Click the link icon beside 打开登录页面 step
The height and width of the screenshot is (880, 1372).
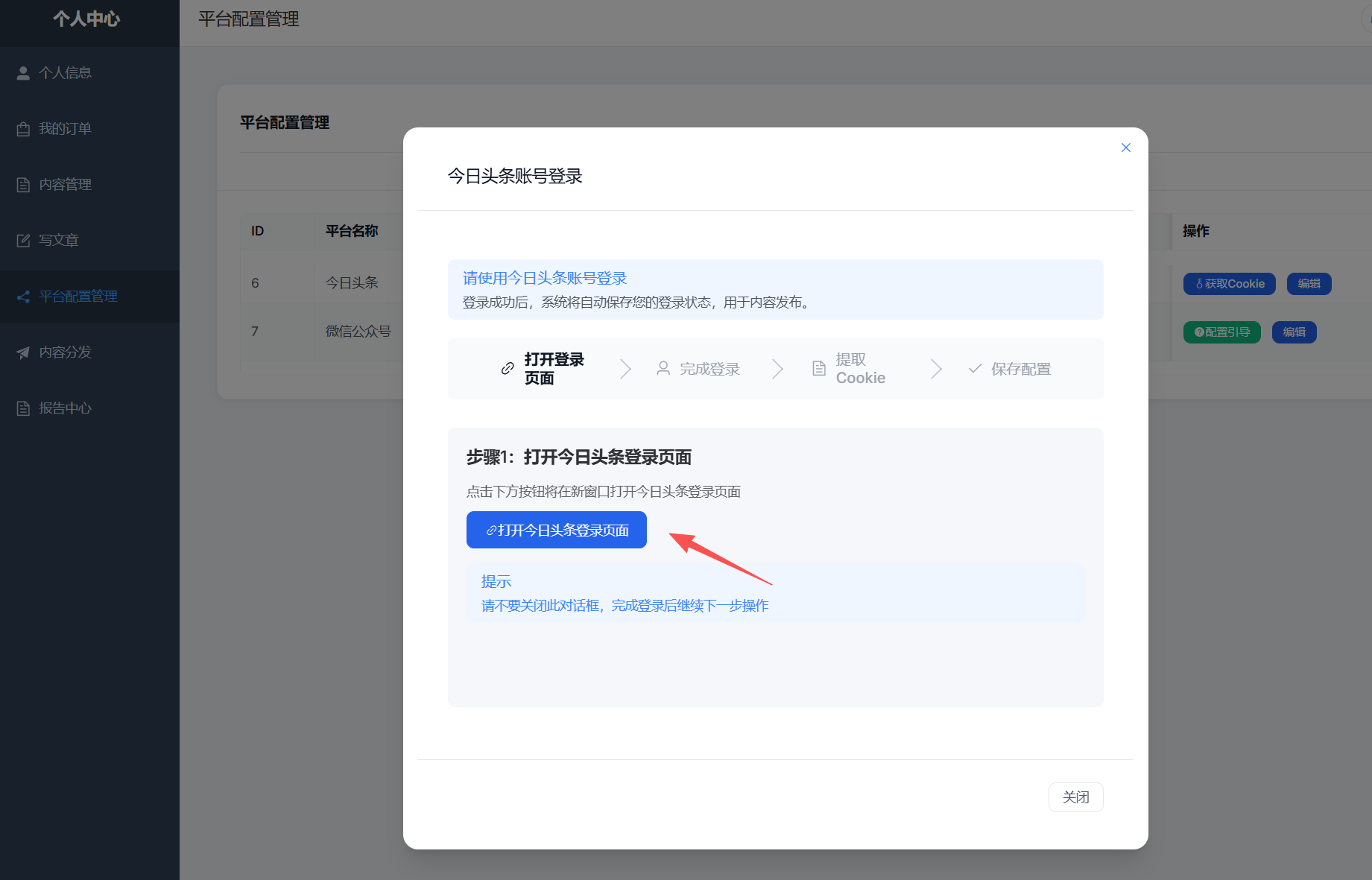[x=508, y=368]
